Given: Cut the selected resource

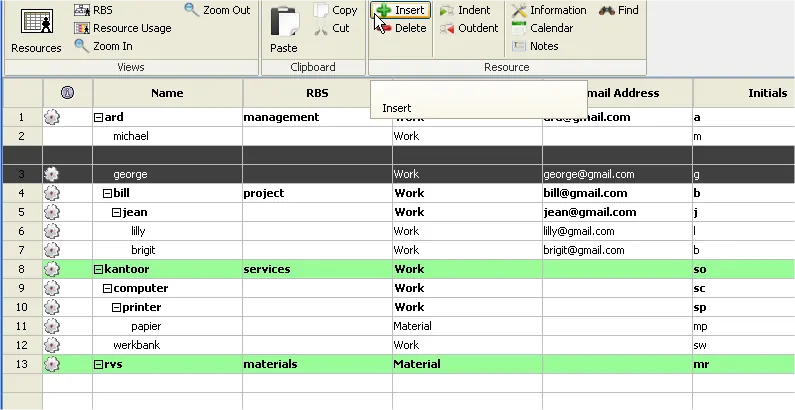Looking at the screenshot, I should 332,28.
